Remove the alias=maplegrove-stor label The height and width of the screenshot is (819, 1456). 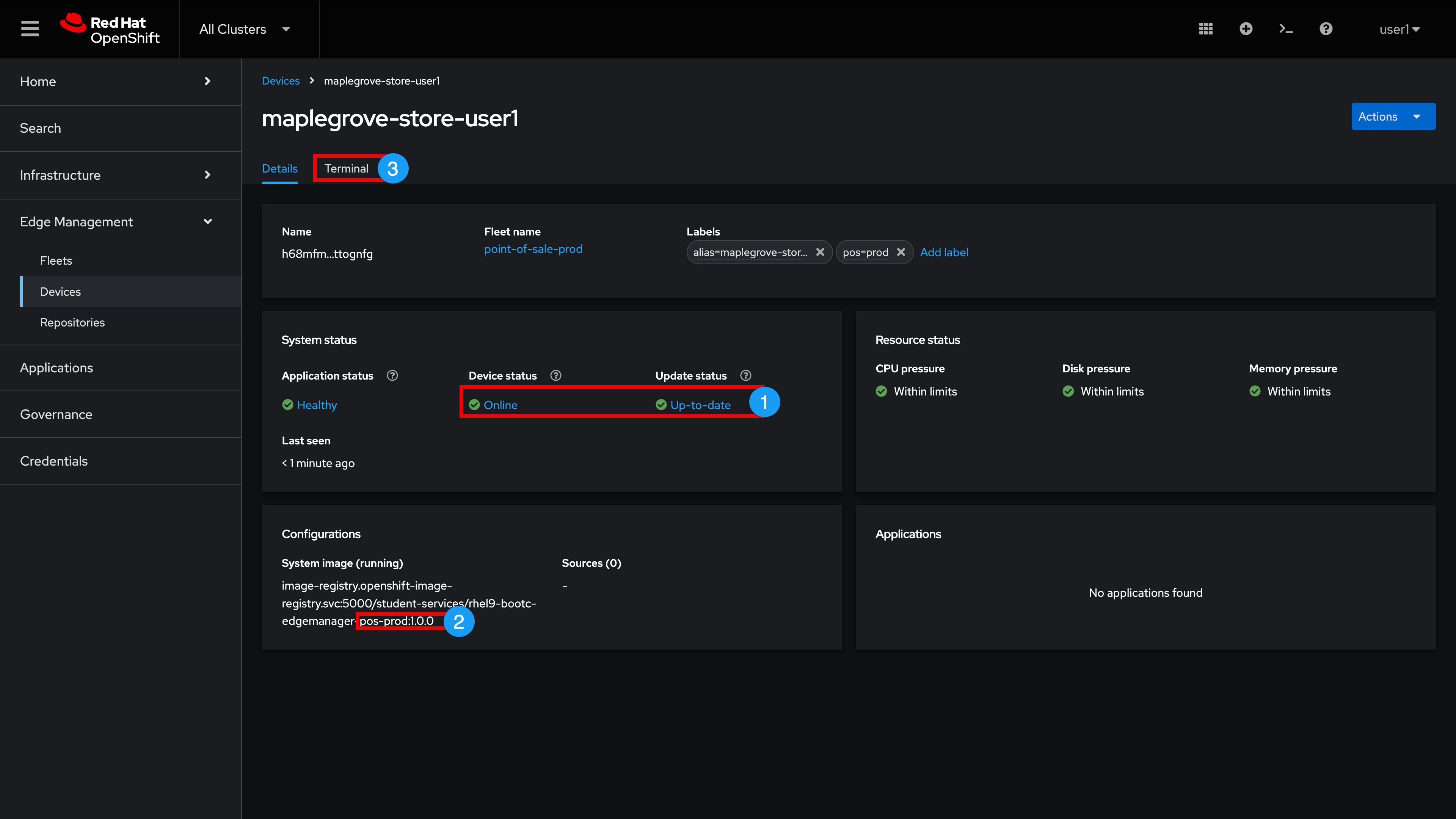tap(819, 252)
